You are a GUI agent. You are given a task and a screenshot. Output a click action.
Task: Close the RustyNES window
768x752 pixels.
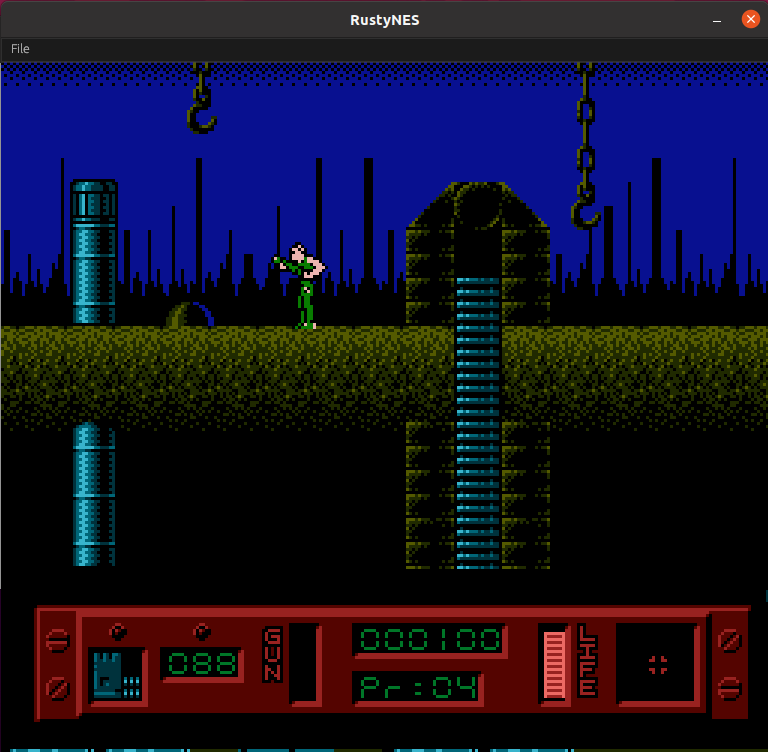click(750, 20)
